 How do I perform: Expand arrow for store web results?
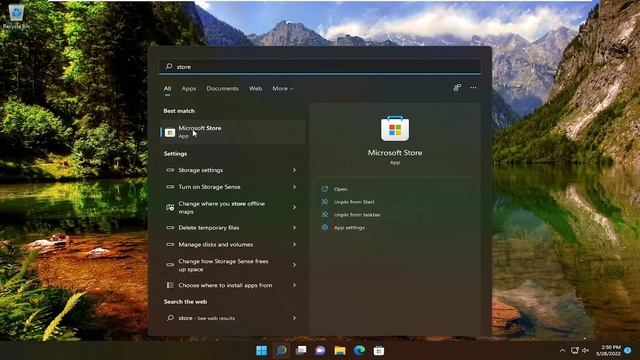[x=294, y=318]
